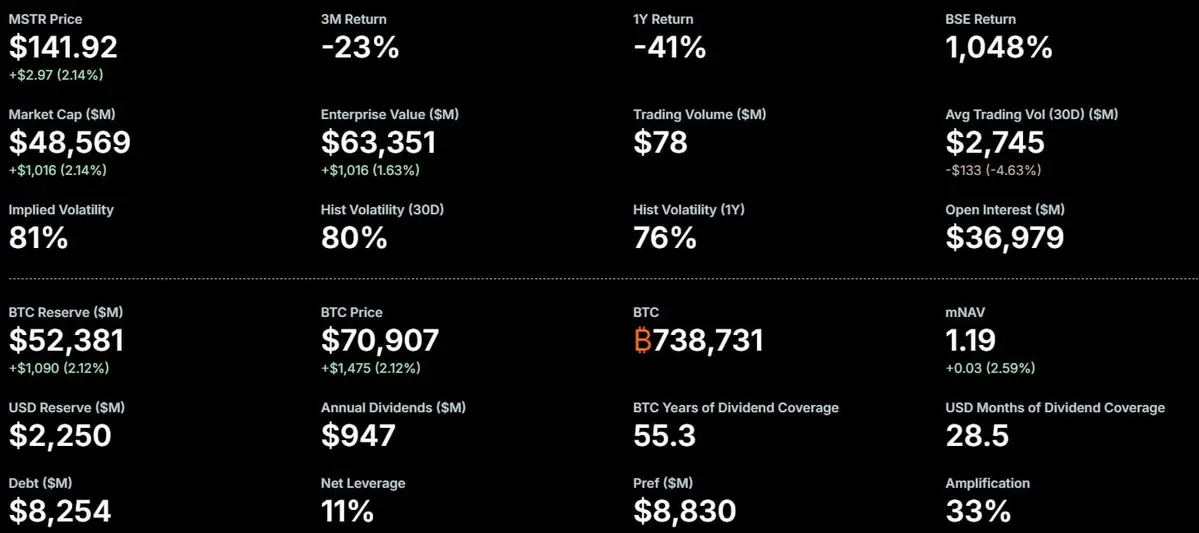1199x533 pixels.
Task: Click the Enterprise Value $63,351 figure
Action: 379,142
